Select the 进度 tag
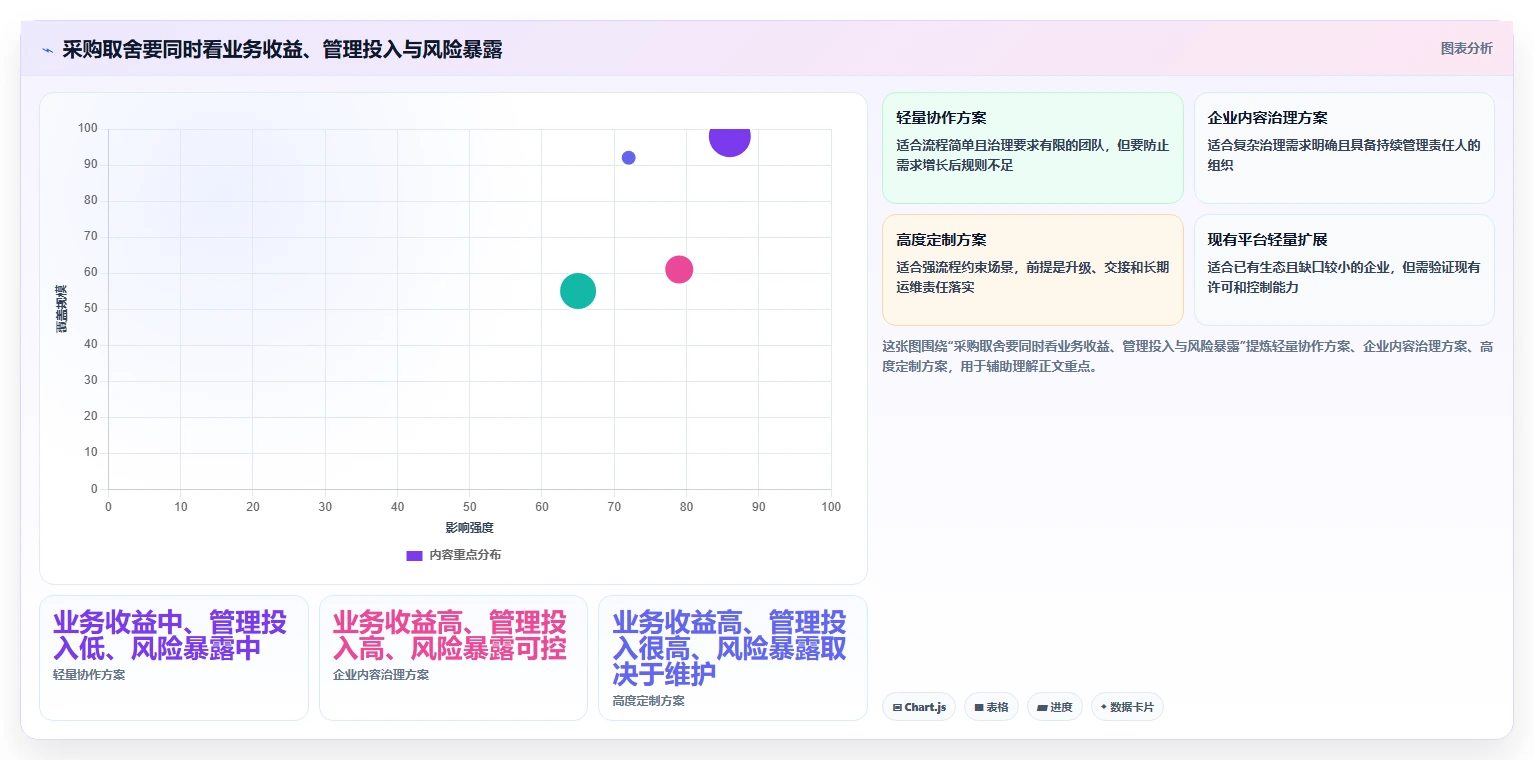1534x760 pixels. pyautogui.click(x=1054, y=707)
